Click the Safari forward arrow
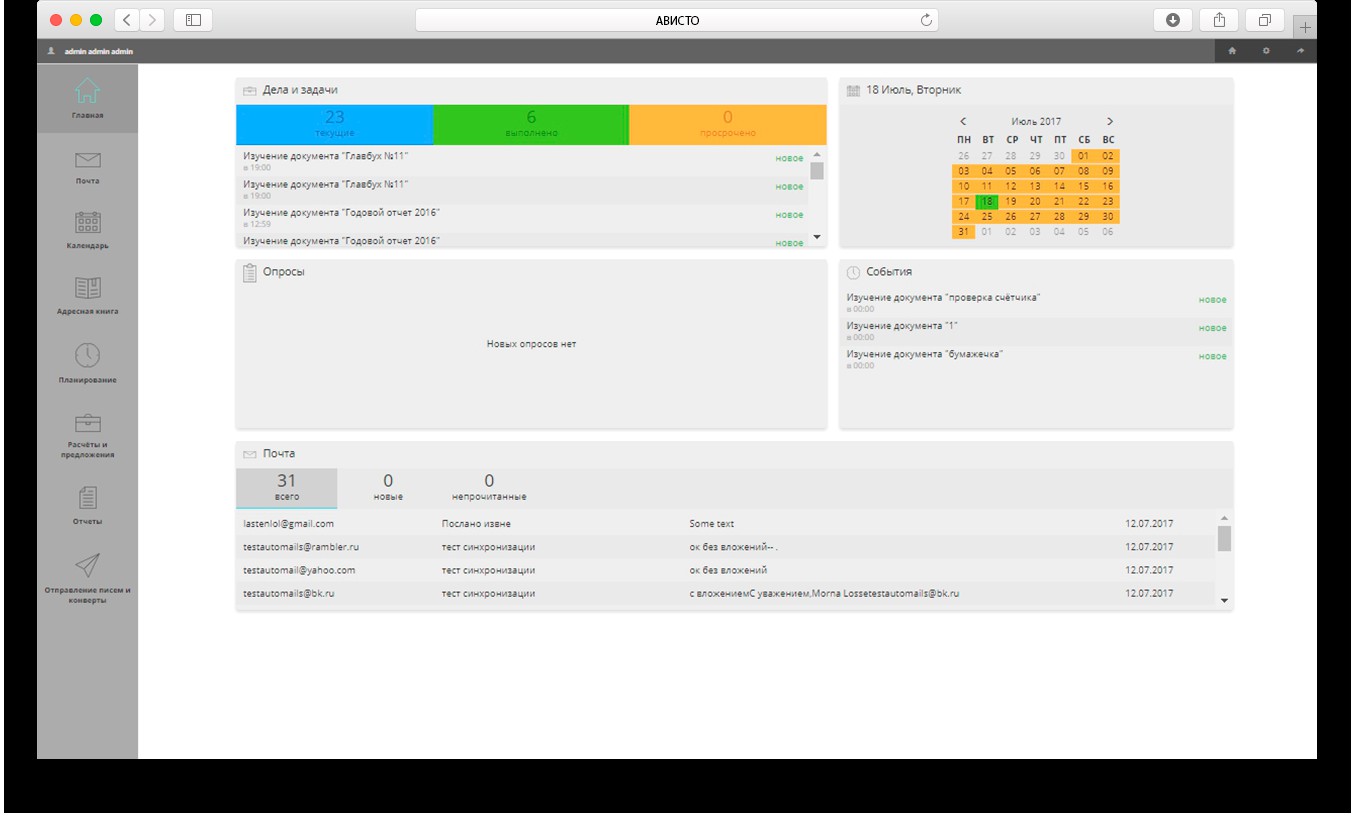Viewport: 1354px width, 835px height. (x=153, y=20)
